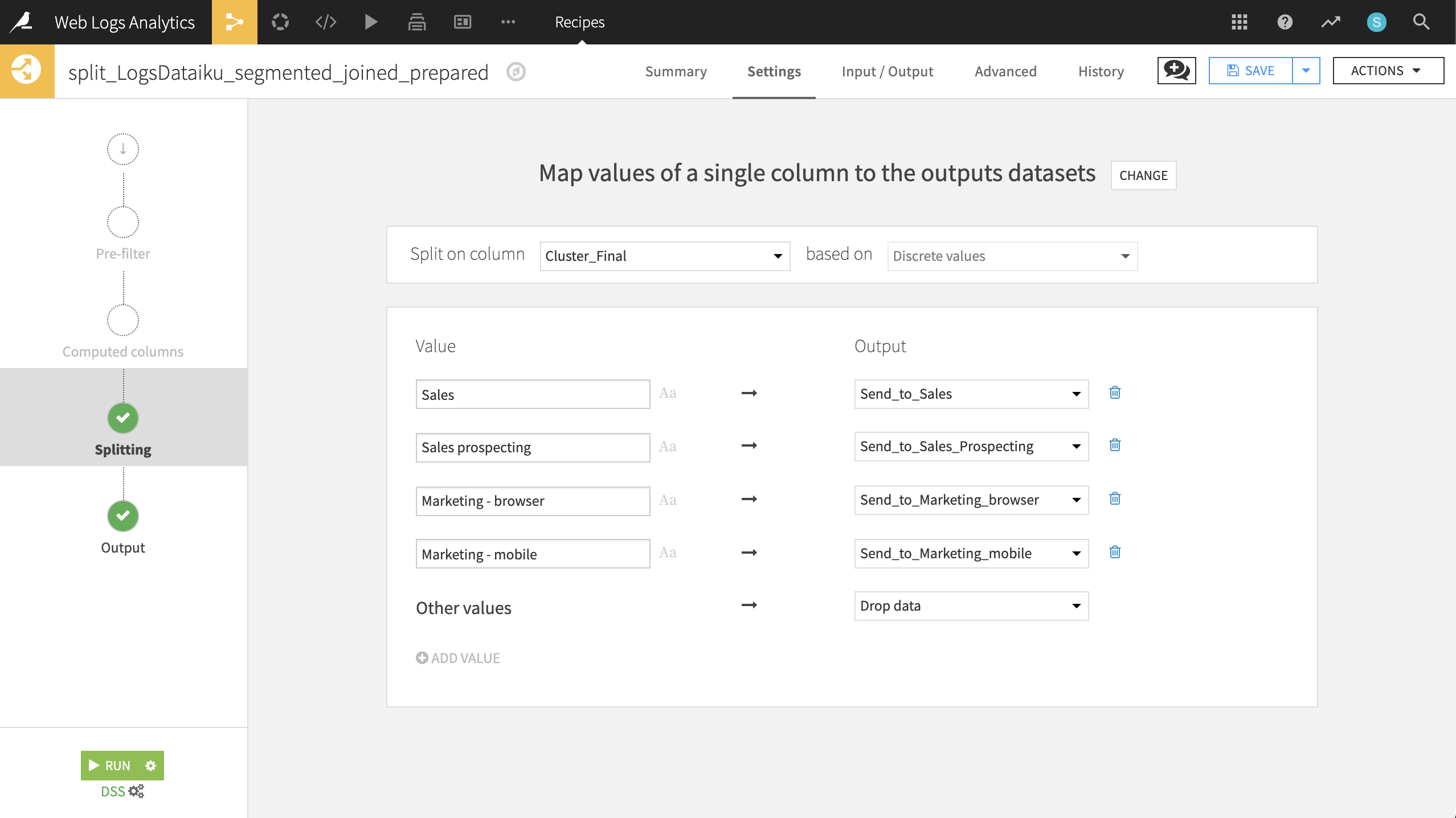Screen dimensions: 1456x818
Task: Open discussions via the chat bubble icon
Action: [1176, 71]
